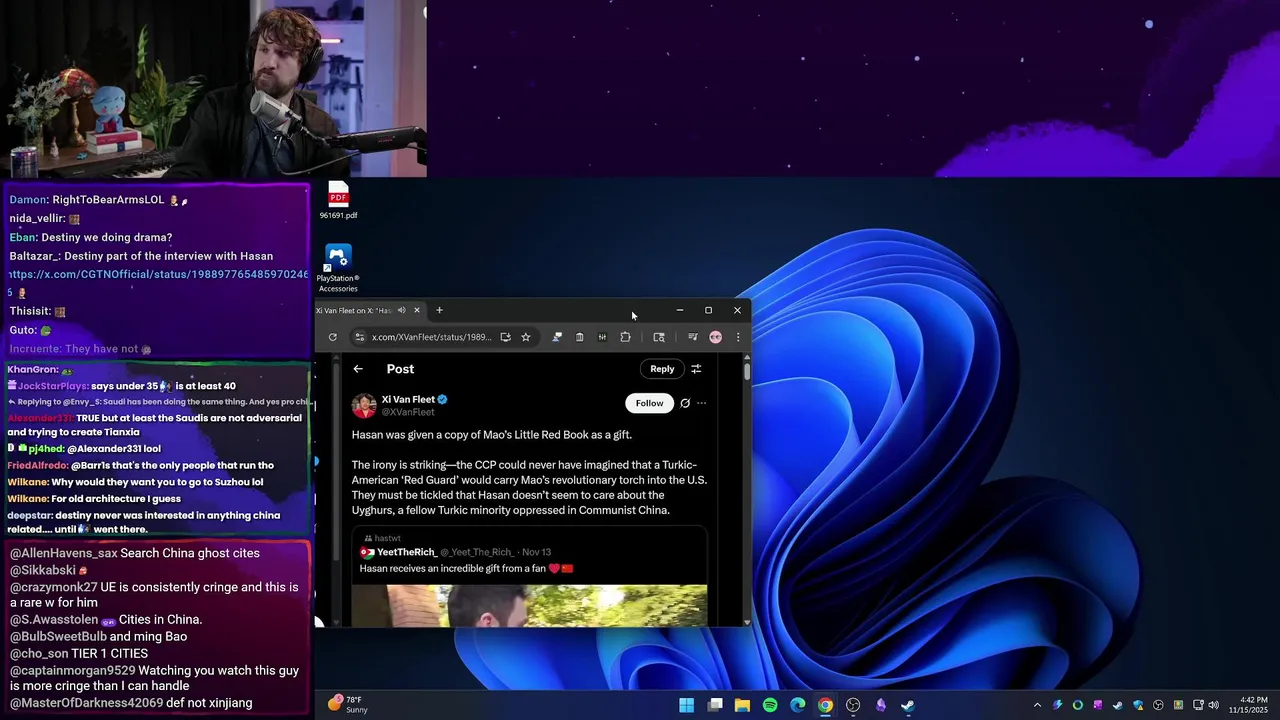Open Microsoft Edge from the taskbar

pyautogui.click(x=797, y=705)
